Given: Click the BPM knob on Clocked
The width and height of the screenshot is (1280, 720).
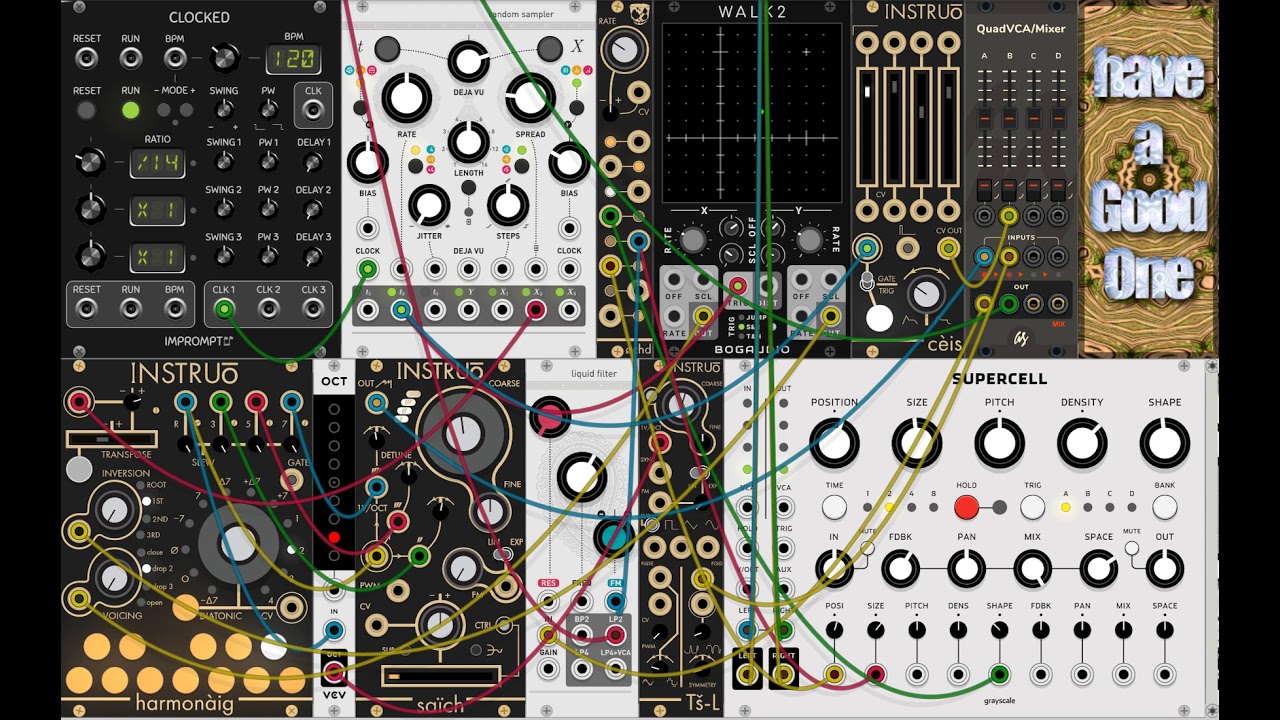Looking at the screenshot, I should pyautogui.click(x=226, y=57).
